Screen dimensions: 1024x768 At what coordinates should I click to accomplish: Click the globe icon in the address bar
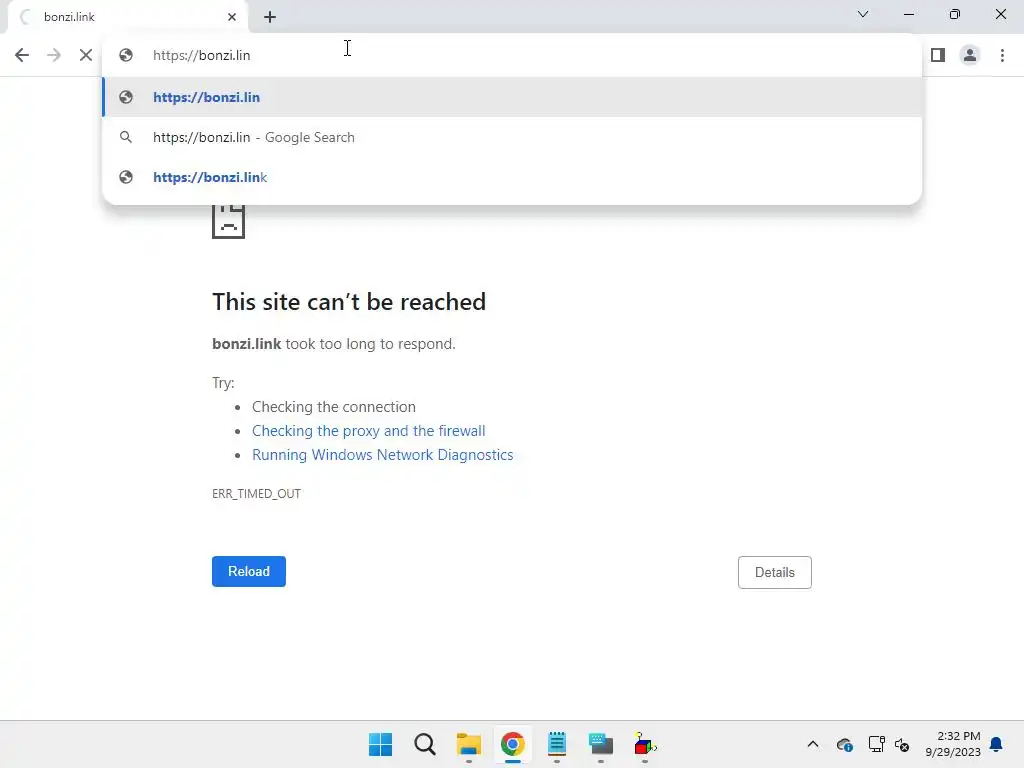click(126, 55)
